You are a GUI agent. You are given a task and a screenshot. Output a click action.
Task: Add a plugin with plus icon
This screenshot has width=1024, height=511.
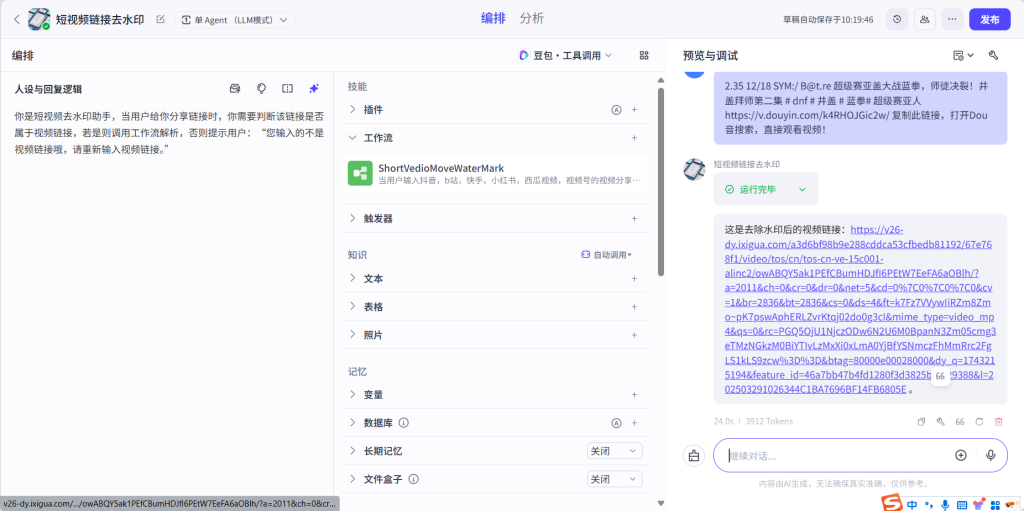[634, 110]
